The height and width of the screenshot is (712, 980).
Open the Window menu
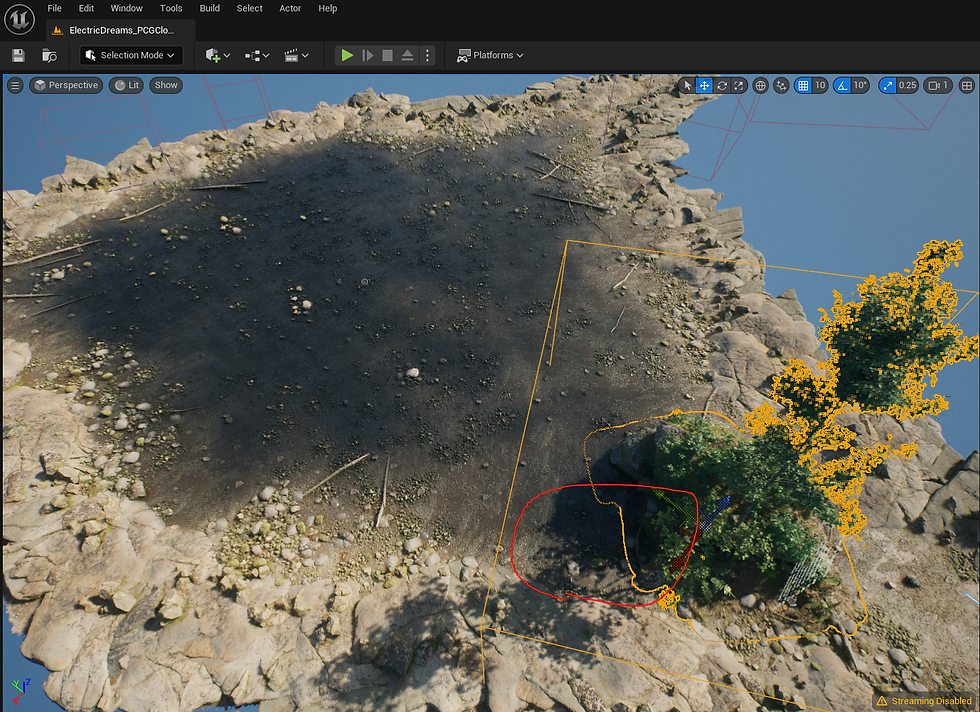coord(126,8)
